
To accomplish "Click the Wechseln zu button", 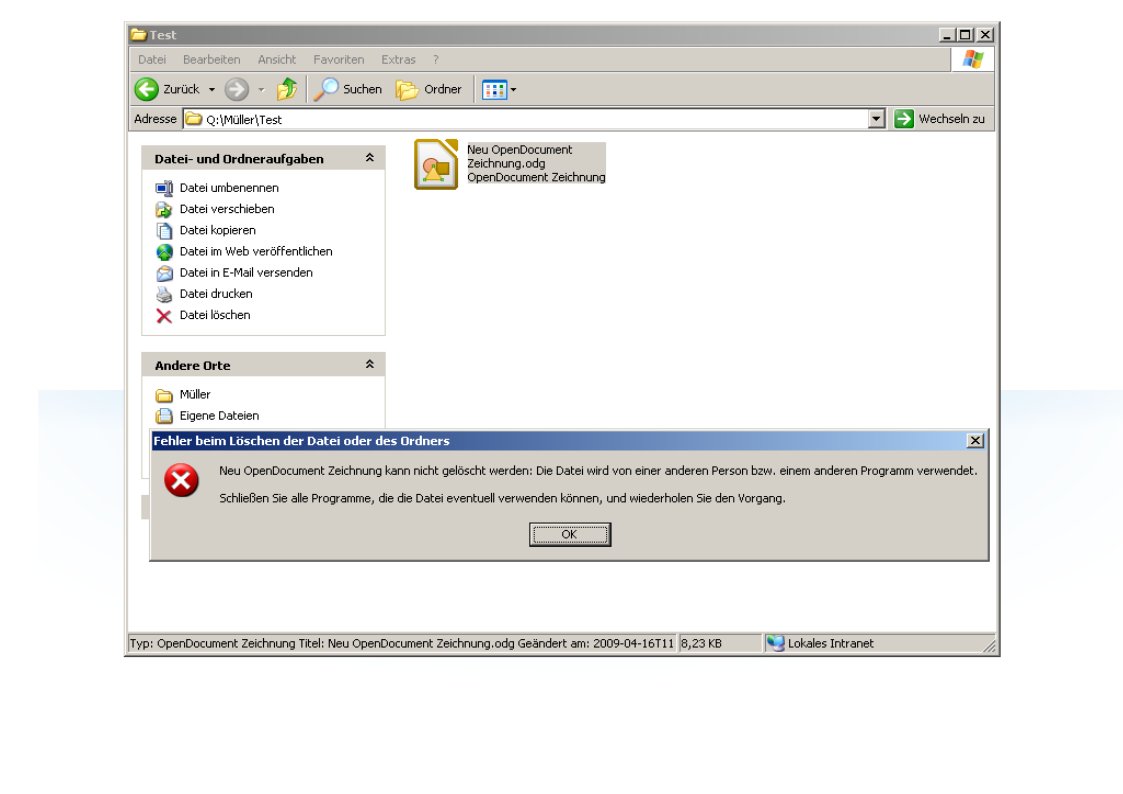I will (x=940, y=119).
